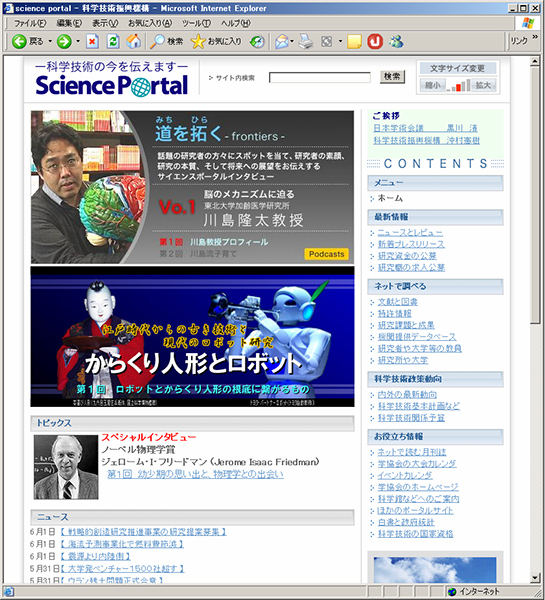Go to the Home page icon
Screen dimensions: 545x600
click(134, 41)
